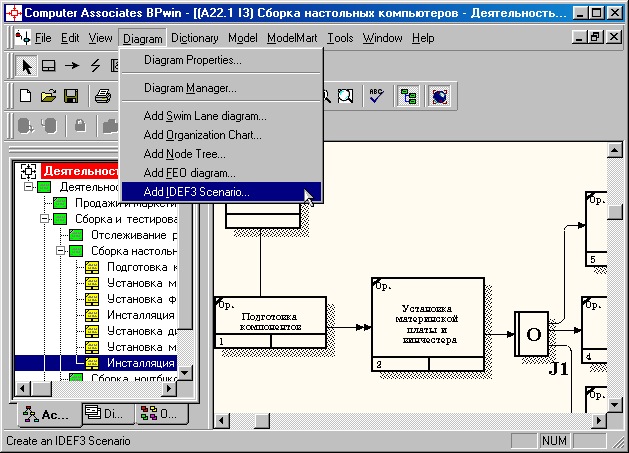Select the Pointer tool

tap(26, 66)
